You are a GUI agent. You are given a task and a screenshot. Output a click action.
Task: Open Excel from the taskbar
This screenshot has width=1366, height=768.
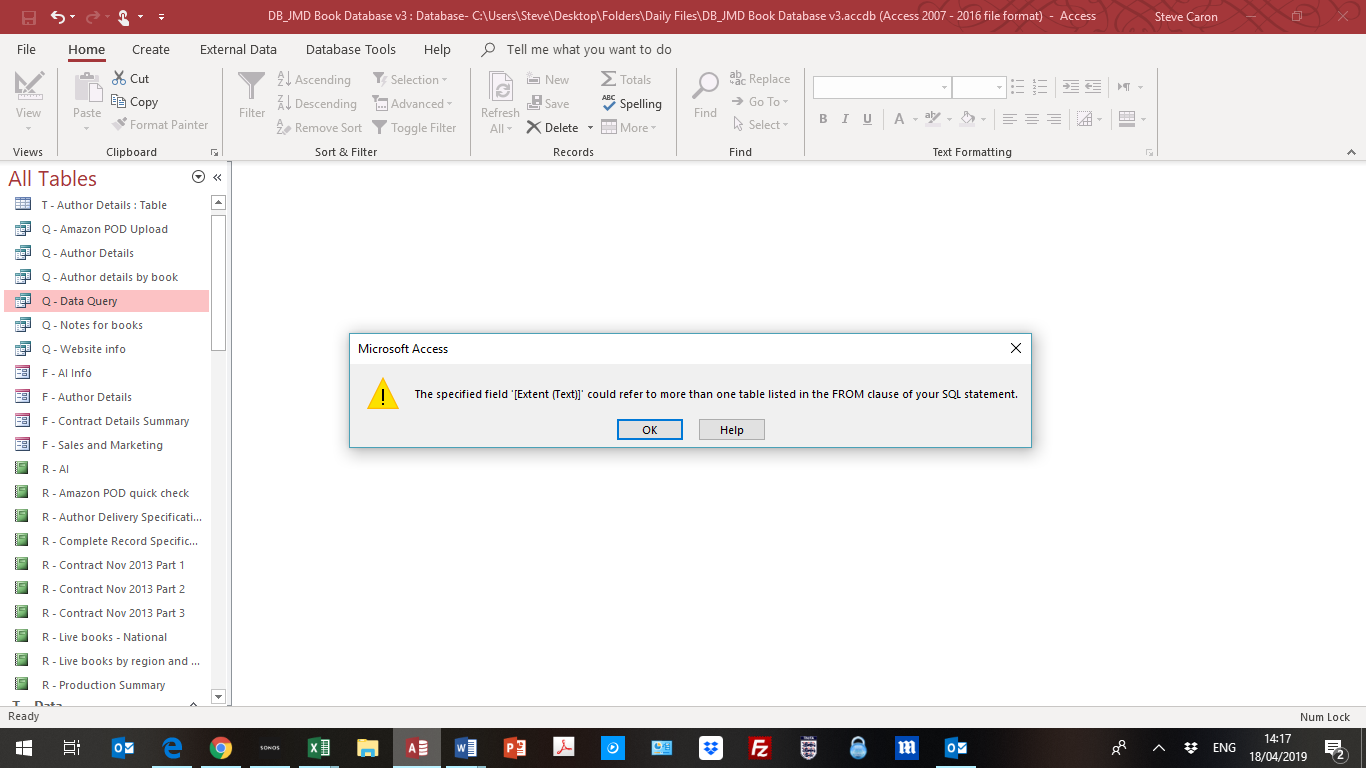(x=319, y=747)
